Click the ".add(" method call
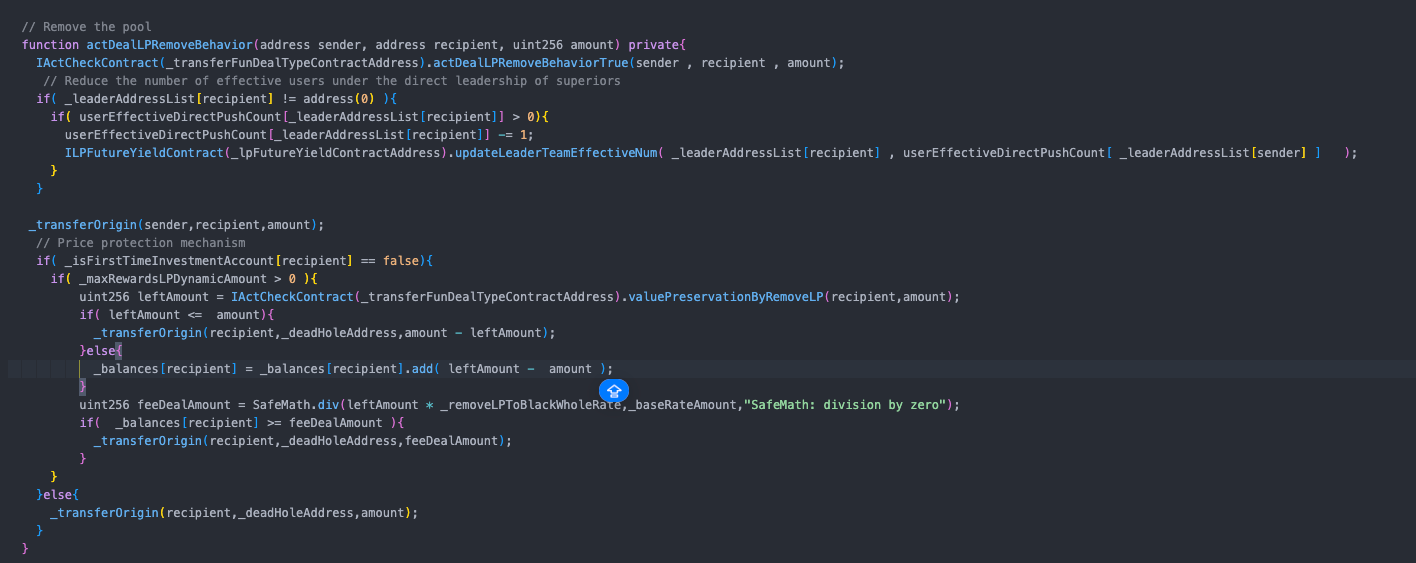Screen dimensions: 1416x563 tap(422, 369)
